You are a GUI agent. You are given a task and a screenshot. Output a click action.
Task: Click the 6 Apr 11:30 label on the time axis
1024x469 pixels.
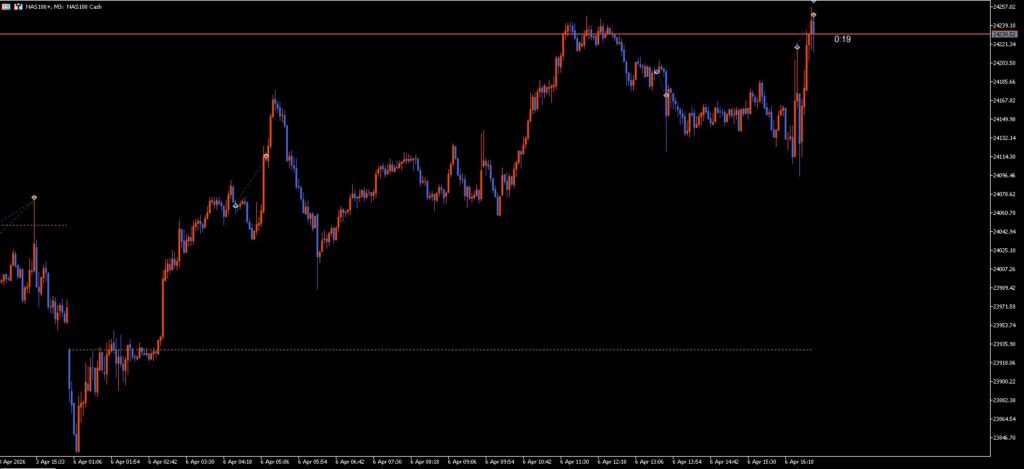click(576, 462)
